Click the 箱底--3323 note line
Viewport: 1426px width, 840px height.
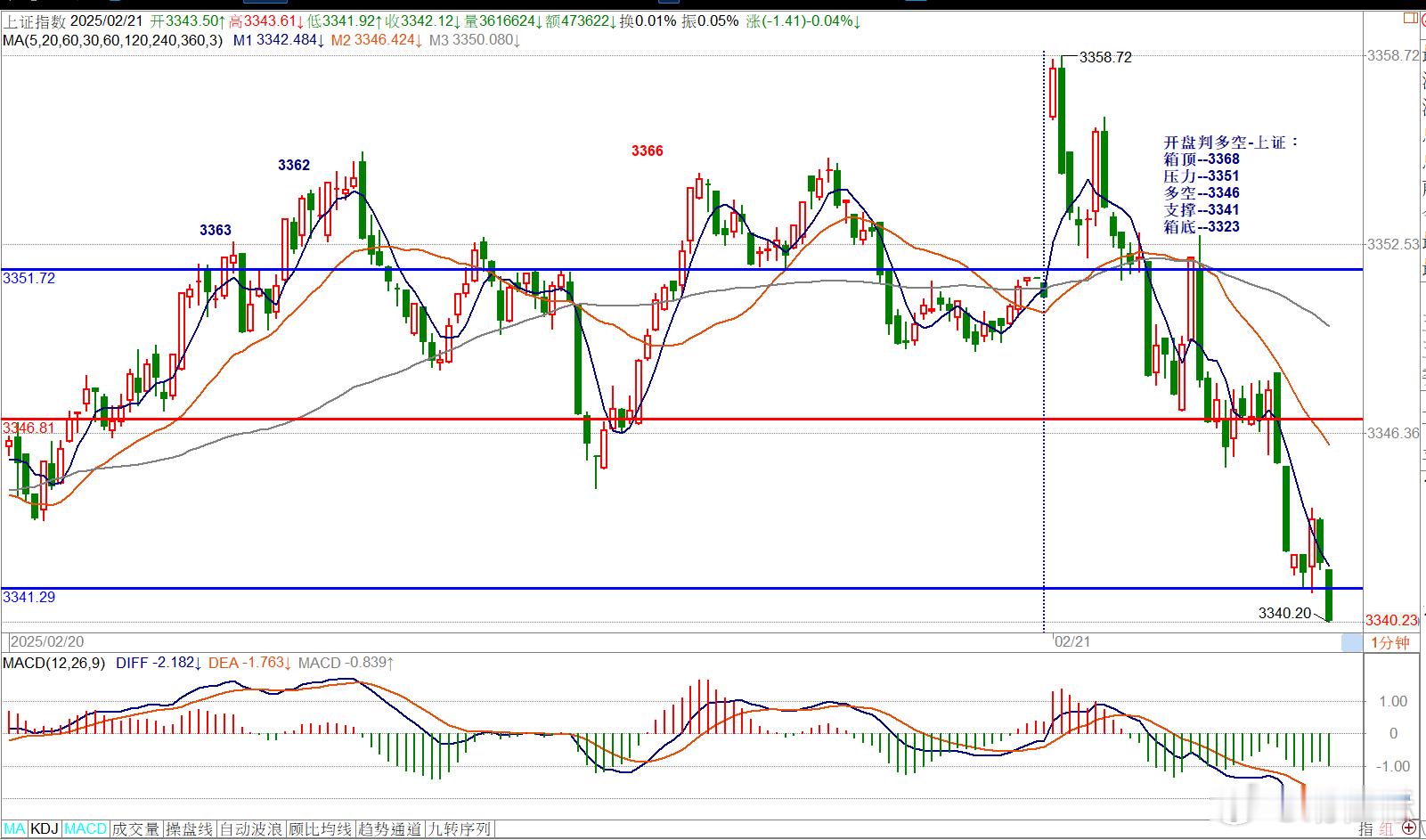click(x=1202, y=227)
